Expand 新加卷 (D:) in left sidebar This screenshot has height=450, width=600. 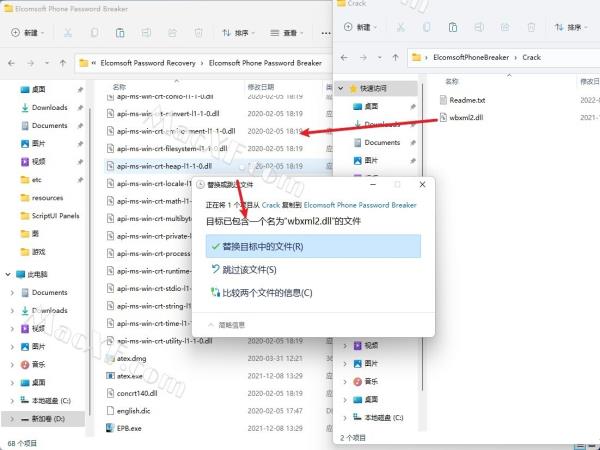point(12,419)
